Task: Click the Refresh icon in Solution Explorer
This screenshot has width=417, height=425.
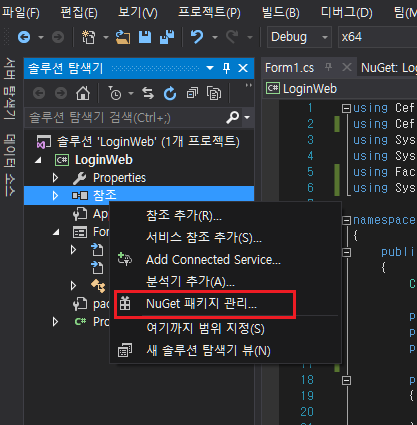Action: [x=170, y=93]
